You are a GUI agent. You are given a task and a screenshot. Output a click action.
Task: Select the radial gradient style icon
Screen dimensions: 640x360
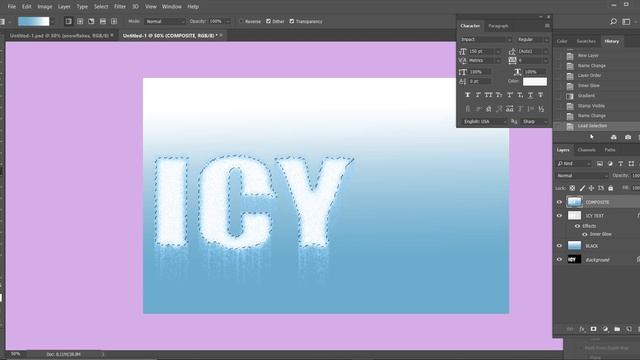click(80, 21)
